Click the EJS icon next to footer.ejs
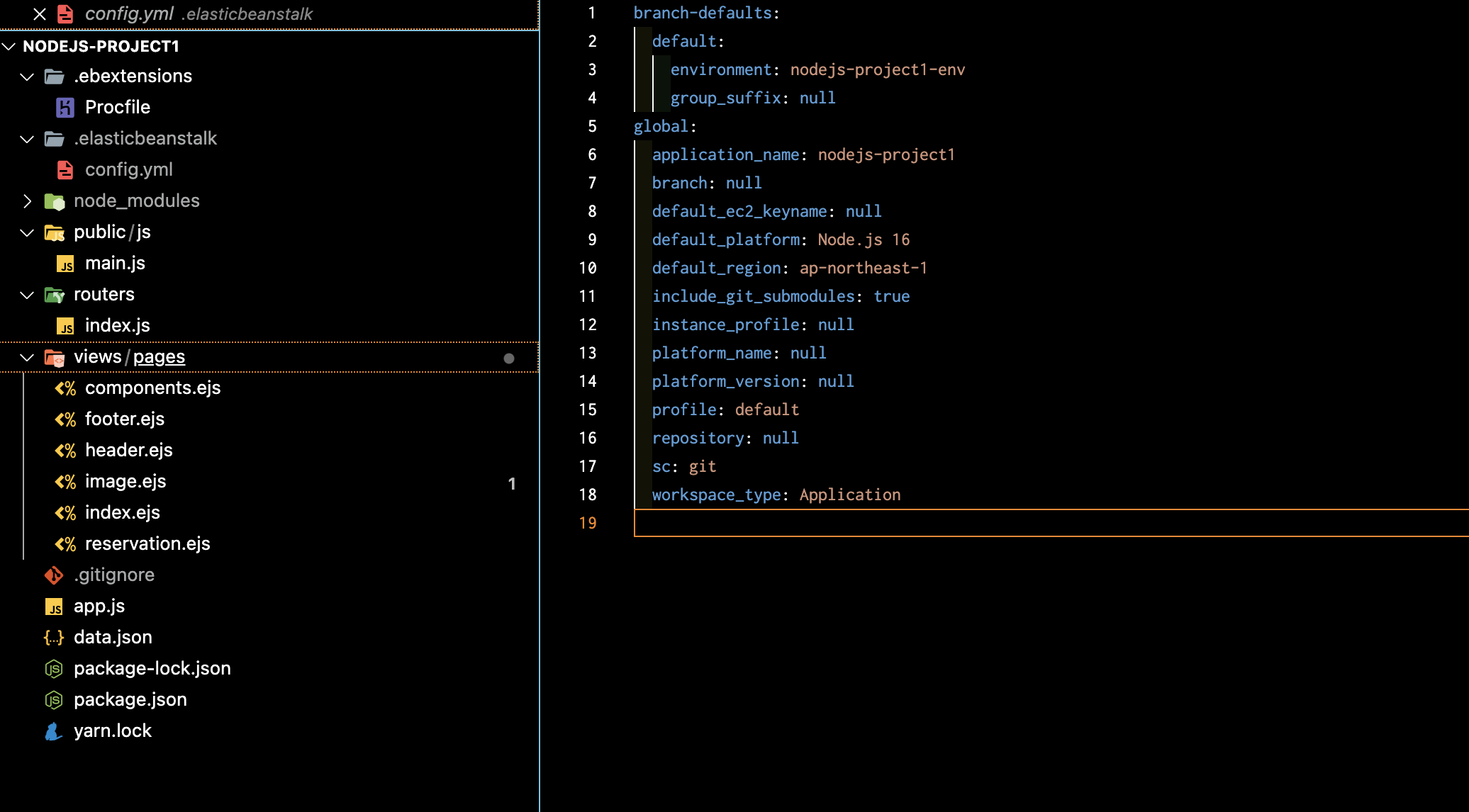 [x=65, y=419]
